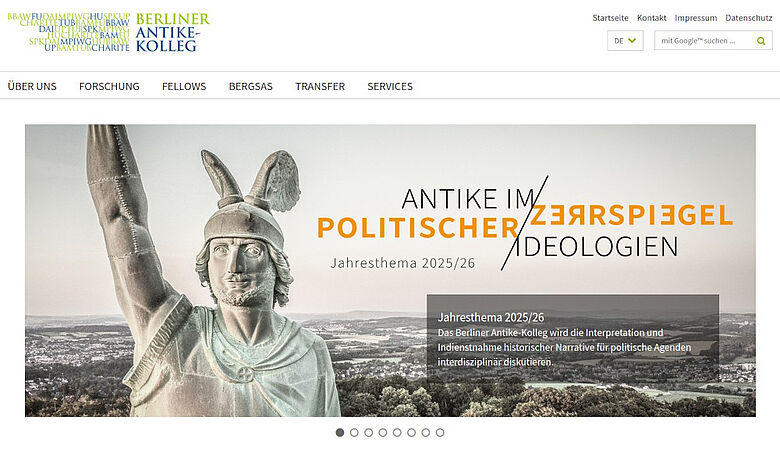This screenshot has width=780, height=457.
Task: Switch to the fourth slide dot
Action: (383, 433)
